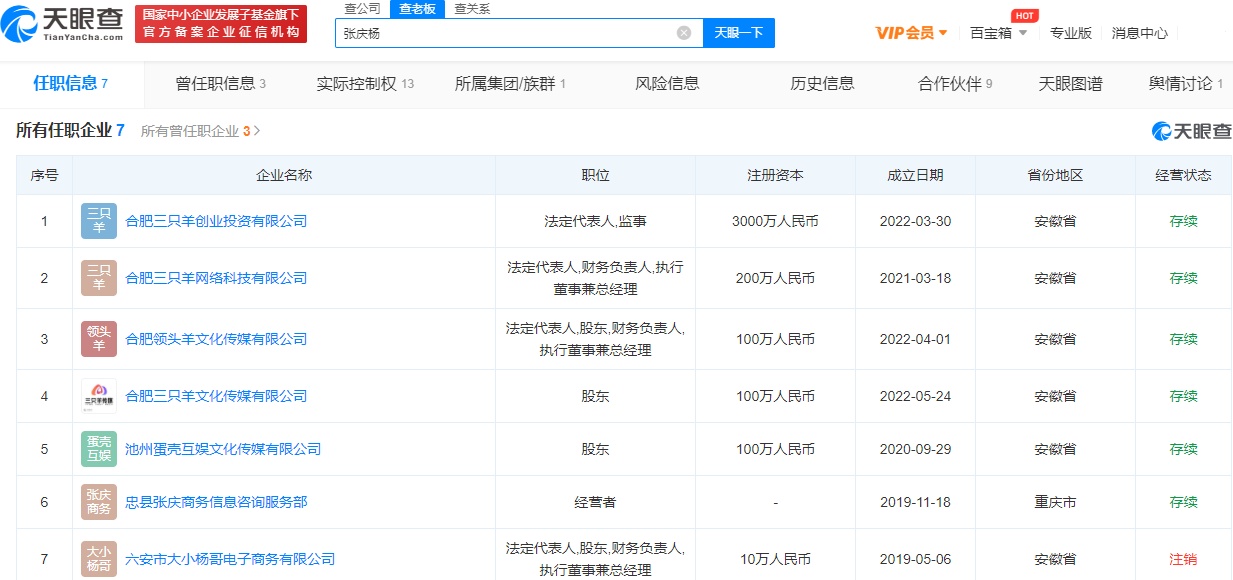Image resolution: width=1233 pixels, height=580 pixels.
Task: Open 合肥三只羊创业投资 company logo icon
Action: point(99,221)
